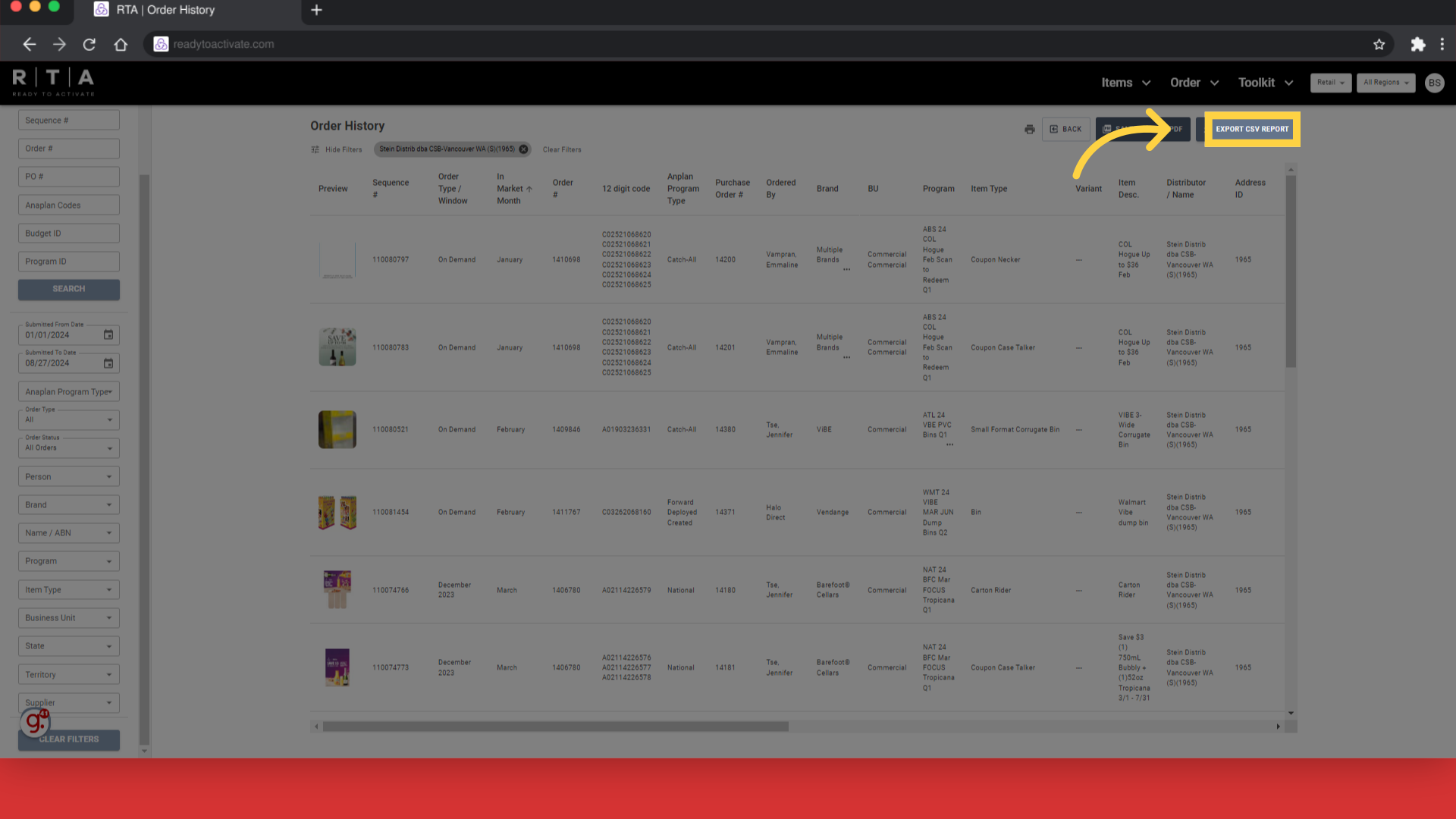
Task: Expand Brand ellipsis for sequence 110080797
Action: point(846,268)
